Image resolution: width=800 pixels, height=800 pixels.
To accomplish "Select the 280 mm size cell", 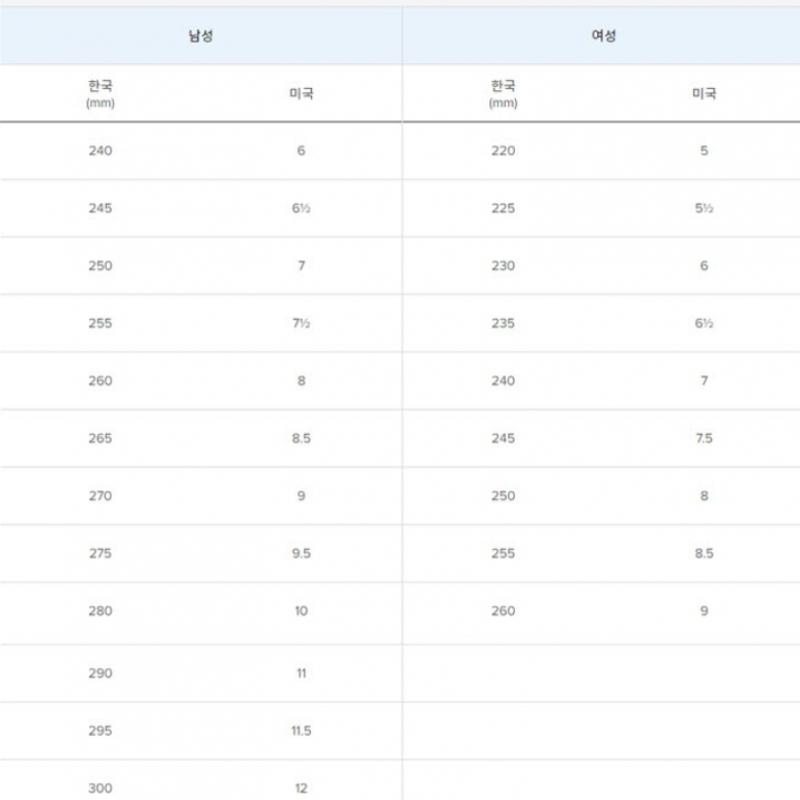I will coord(100,611).
